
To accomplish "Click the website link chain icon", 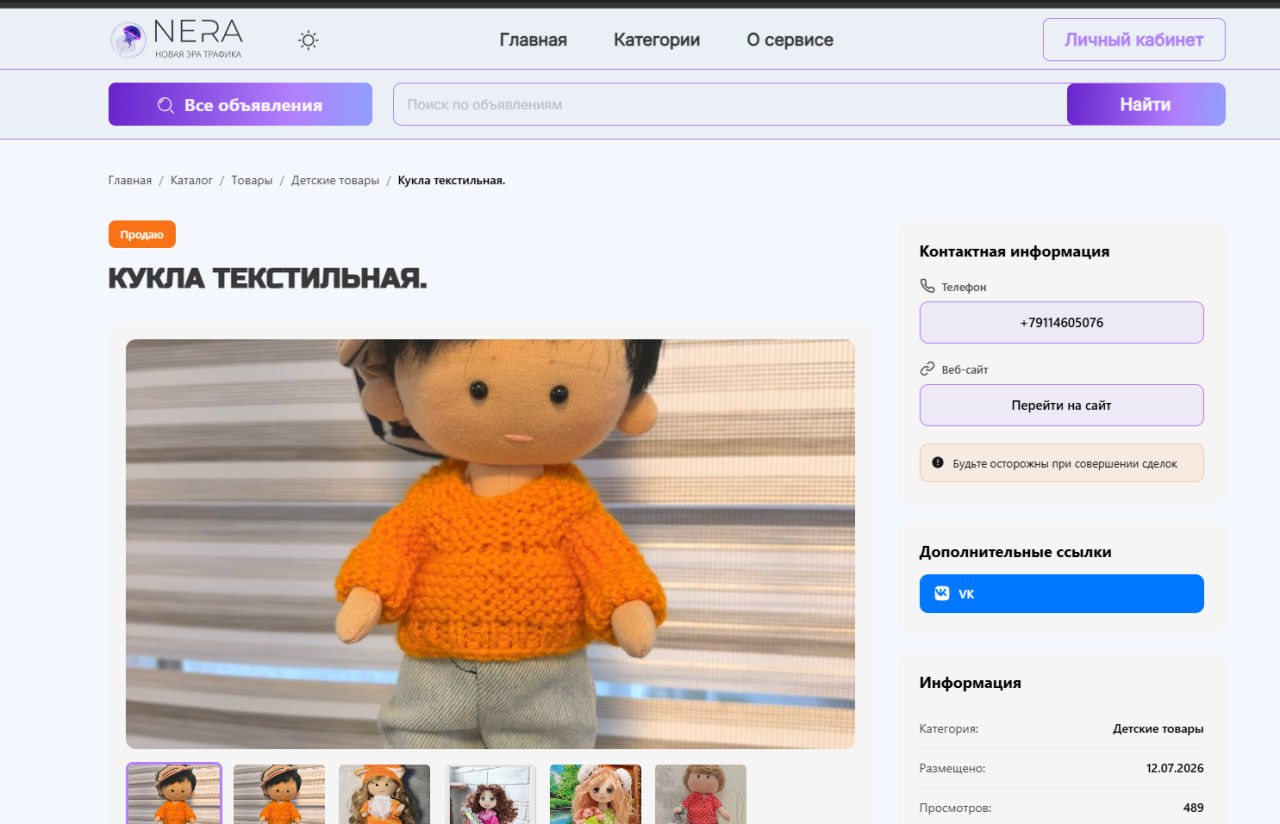I will click(x=927, y=369).
